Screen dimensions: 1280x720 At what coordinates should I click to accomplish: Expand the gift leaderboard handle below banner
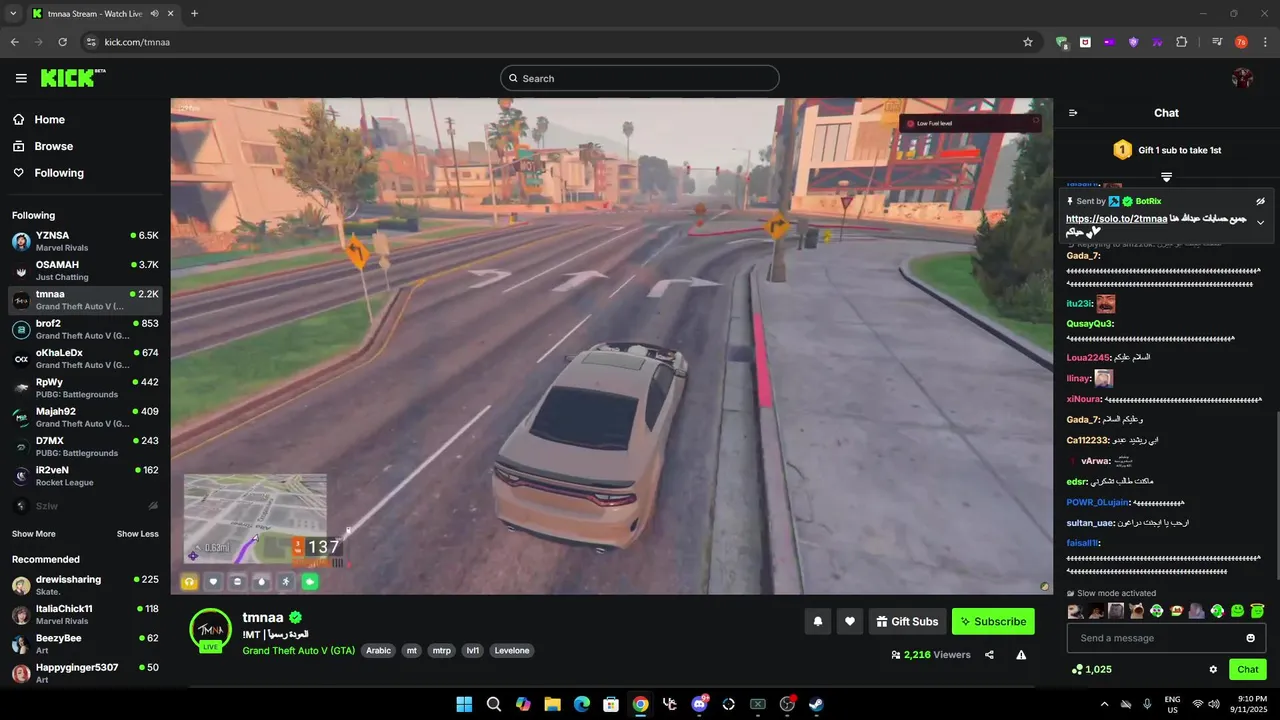coord(1166,177)
